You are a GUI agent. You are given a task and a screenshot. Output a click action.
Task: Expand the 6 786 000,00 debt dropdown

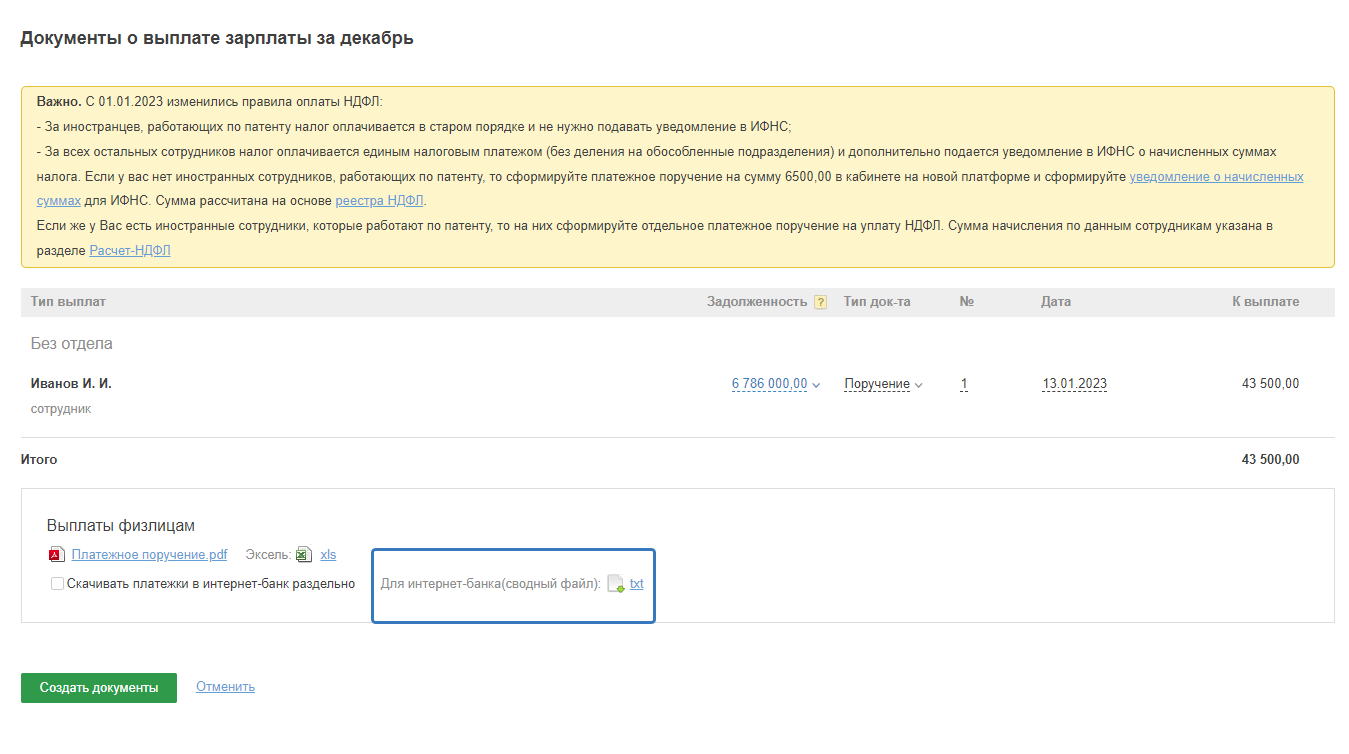(775, 384)
